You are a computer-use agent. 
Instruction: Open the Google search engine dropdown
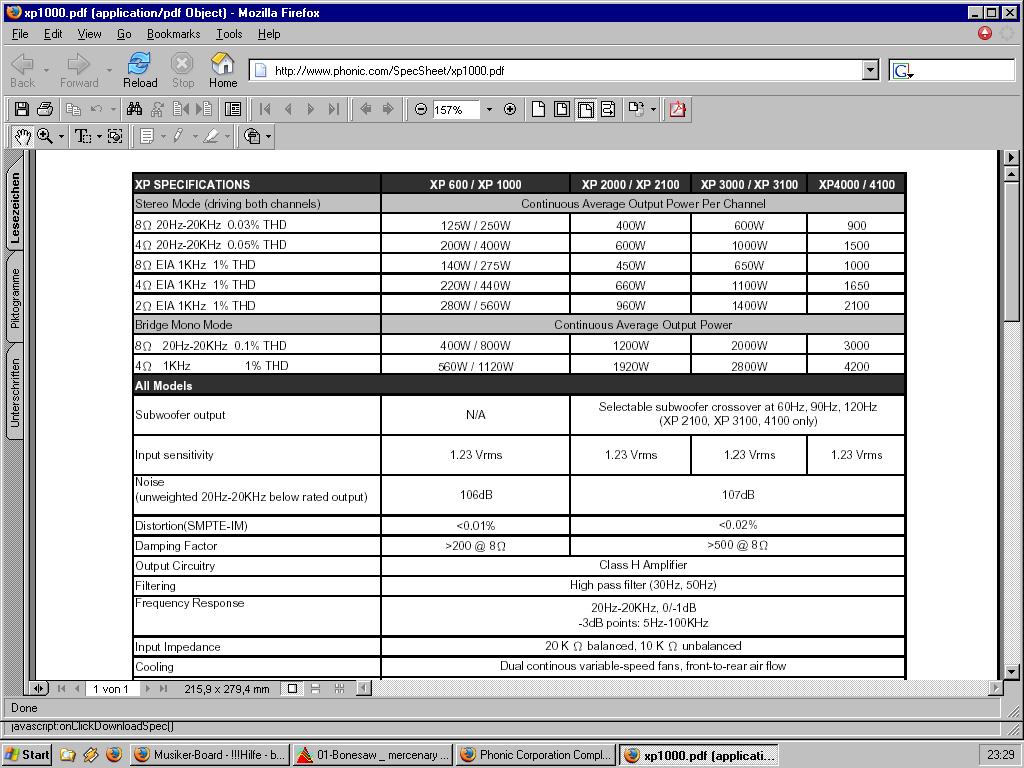click(903, 71)
